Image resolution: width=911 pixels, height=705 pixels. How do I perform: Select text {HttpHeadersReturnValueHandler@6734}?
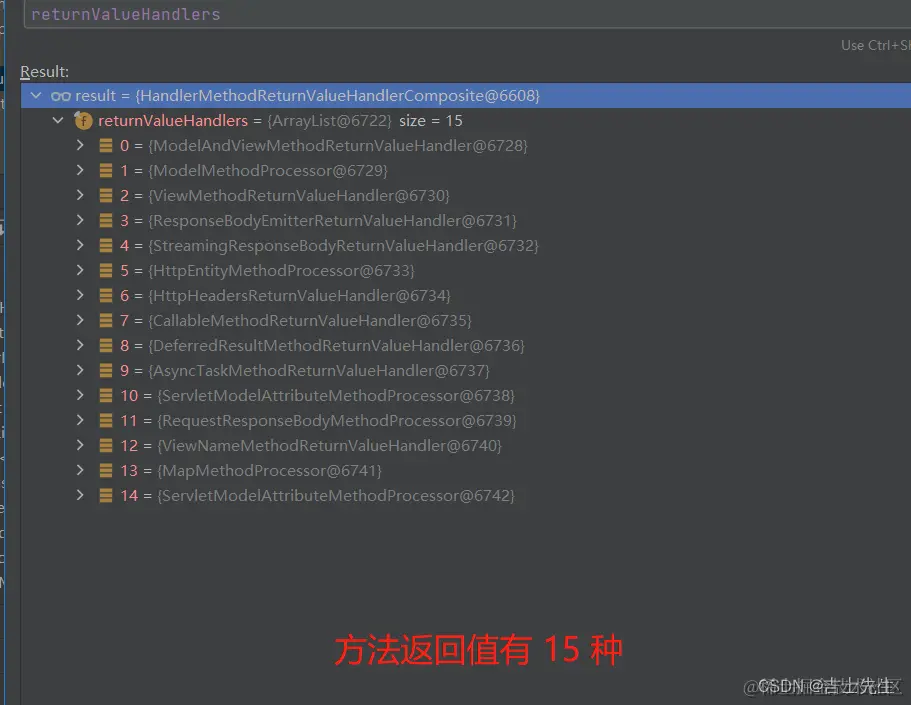coord(299,295)
